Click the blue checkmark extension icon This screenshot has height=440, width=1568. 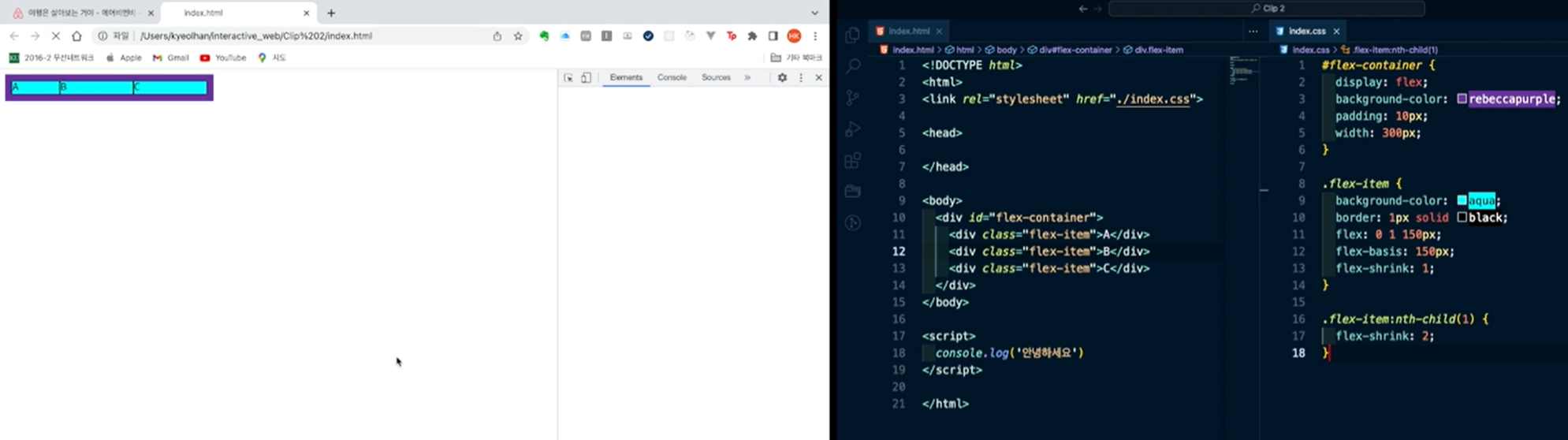(x=648, y=35)
